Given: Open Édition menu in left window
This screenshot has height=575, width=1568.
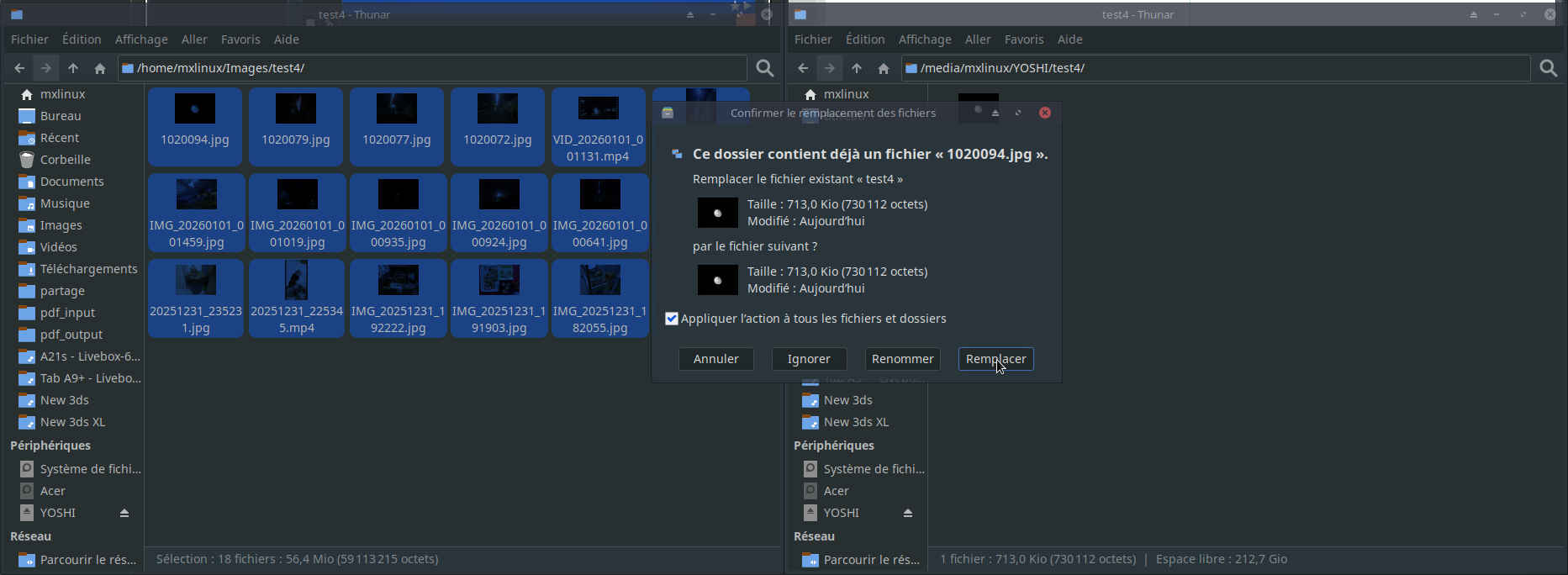Looking at the screenshot, I should 82,40.
